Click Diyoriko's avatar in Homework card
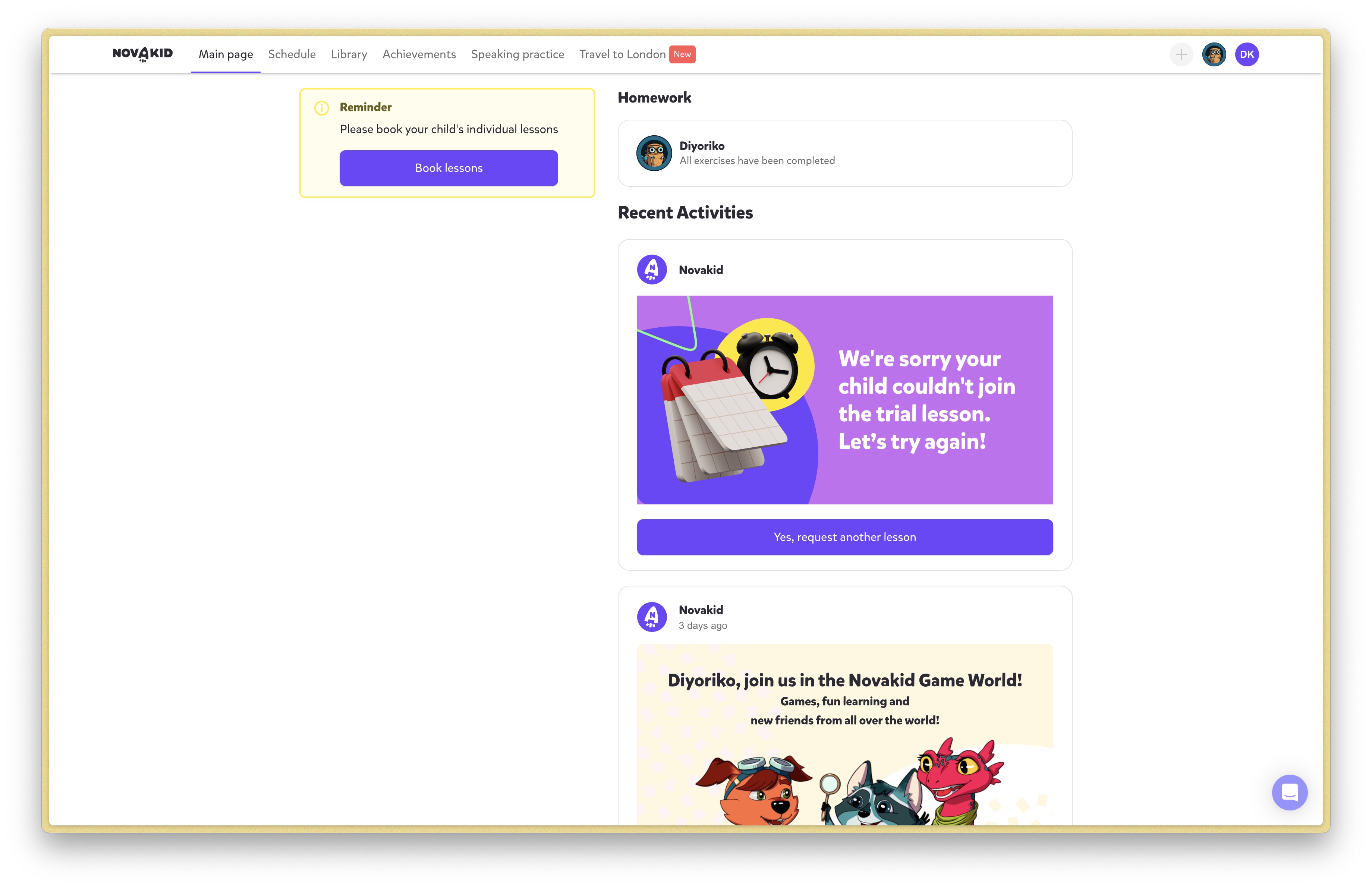This screenshot has width=1372, height=888. pos(654,153)
